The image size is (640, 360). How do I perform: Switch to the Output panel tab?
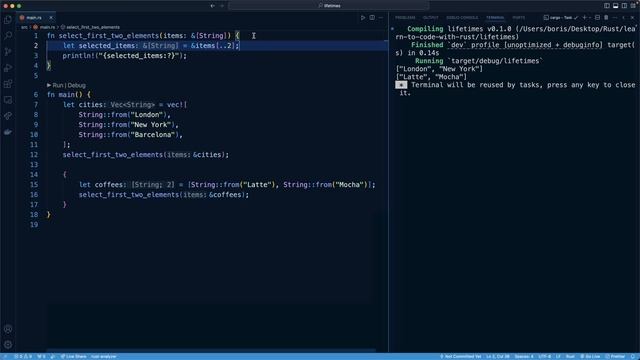click(x=431, y=18)
